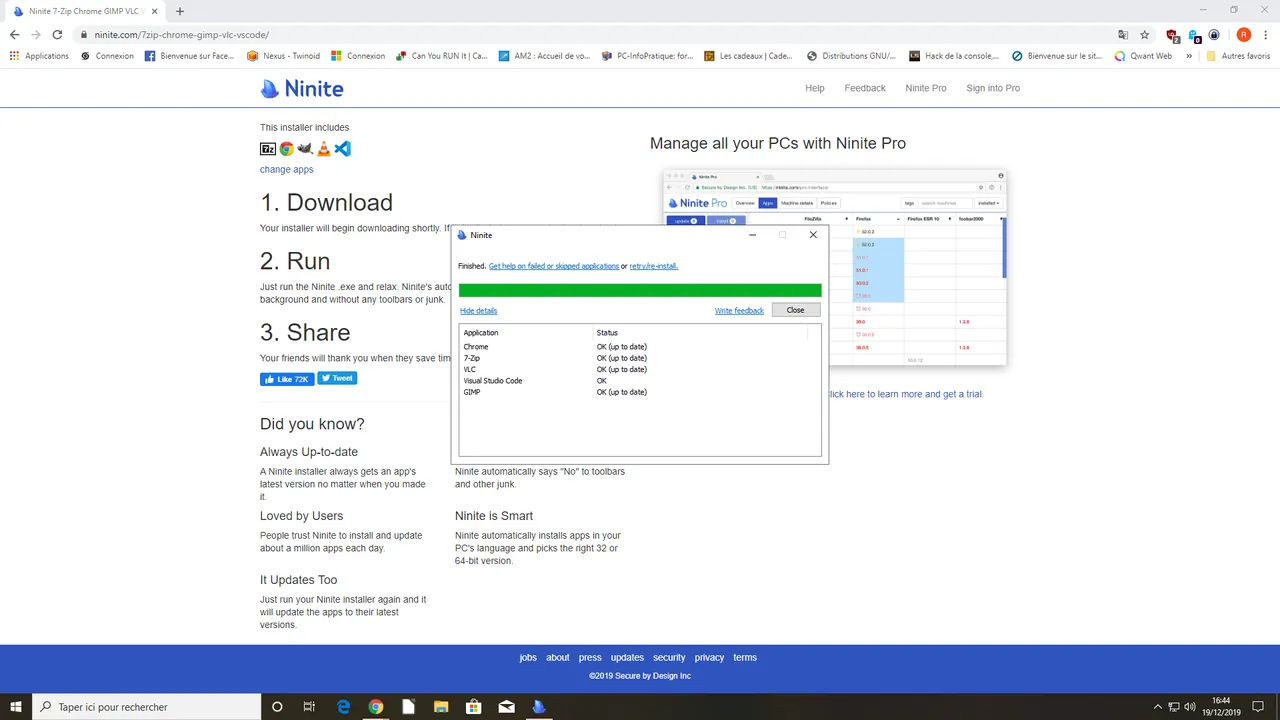Click the Cortana circle icon in taskbar
Viewport: 1280px width, 720px height.
[x=277, y=707]
